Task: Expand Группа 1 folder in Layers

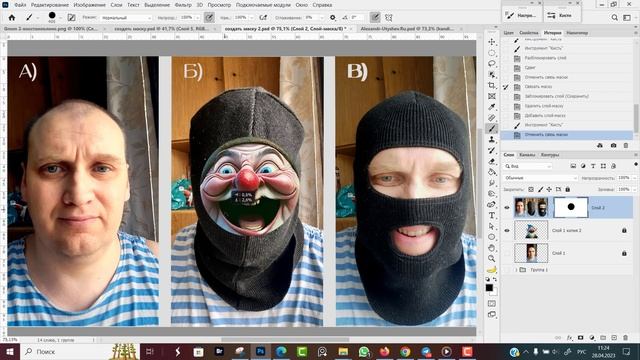Action: pyautogui.click(x=516, y=270)
